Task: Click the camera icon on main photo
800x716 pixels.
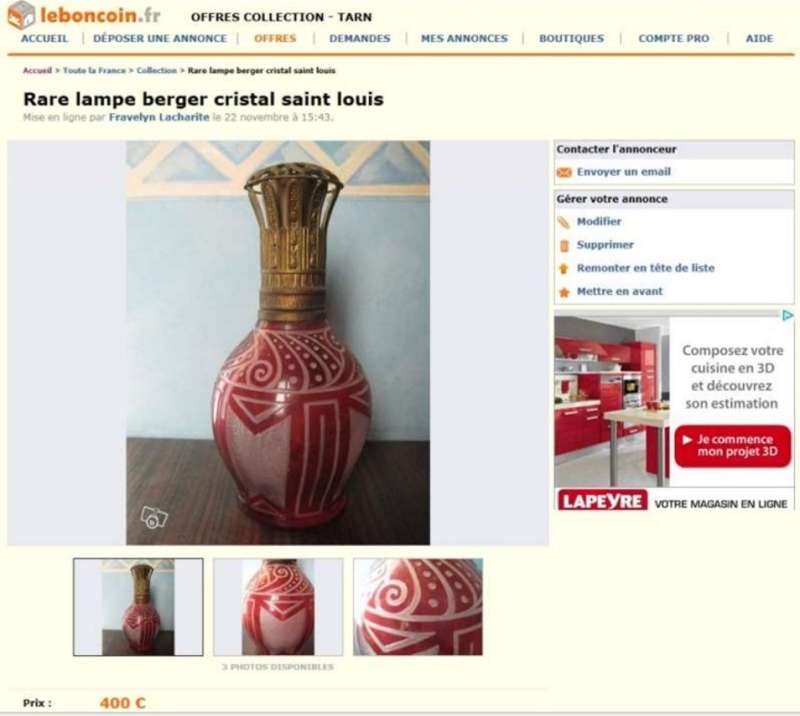Action: coord(154,517)
